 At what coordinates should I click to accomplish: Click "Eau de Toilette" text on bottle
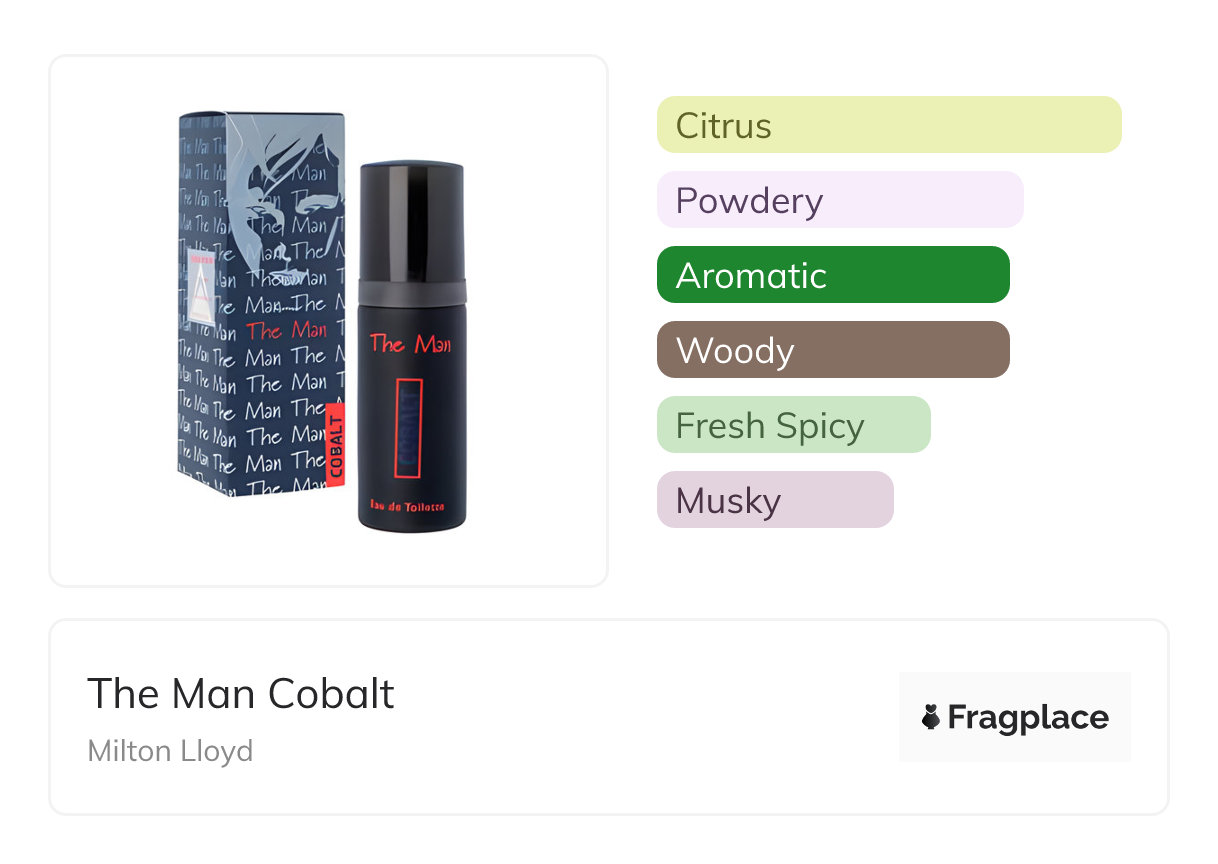(411, 508)
